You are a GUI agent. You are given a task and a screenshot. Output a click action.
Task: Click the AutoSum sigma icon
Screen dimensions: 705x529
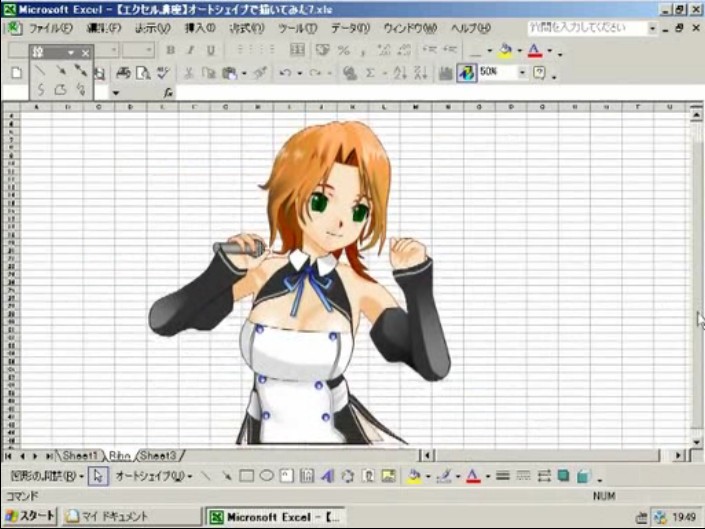(x=370, y=73)
